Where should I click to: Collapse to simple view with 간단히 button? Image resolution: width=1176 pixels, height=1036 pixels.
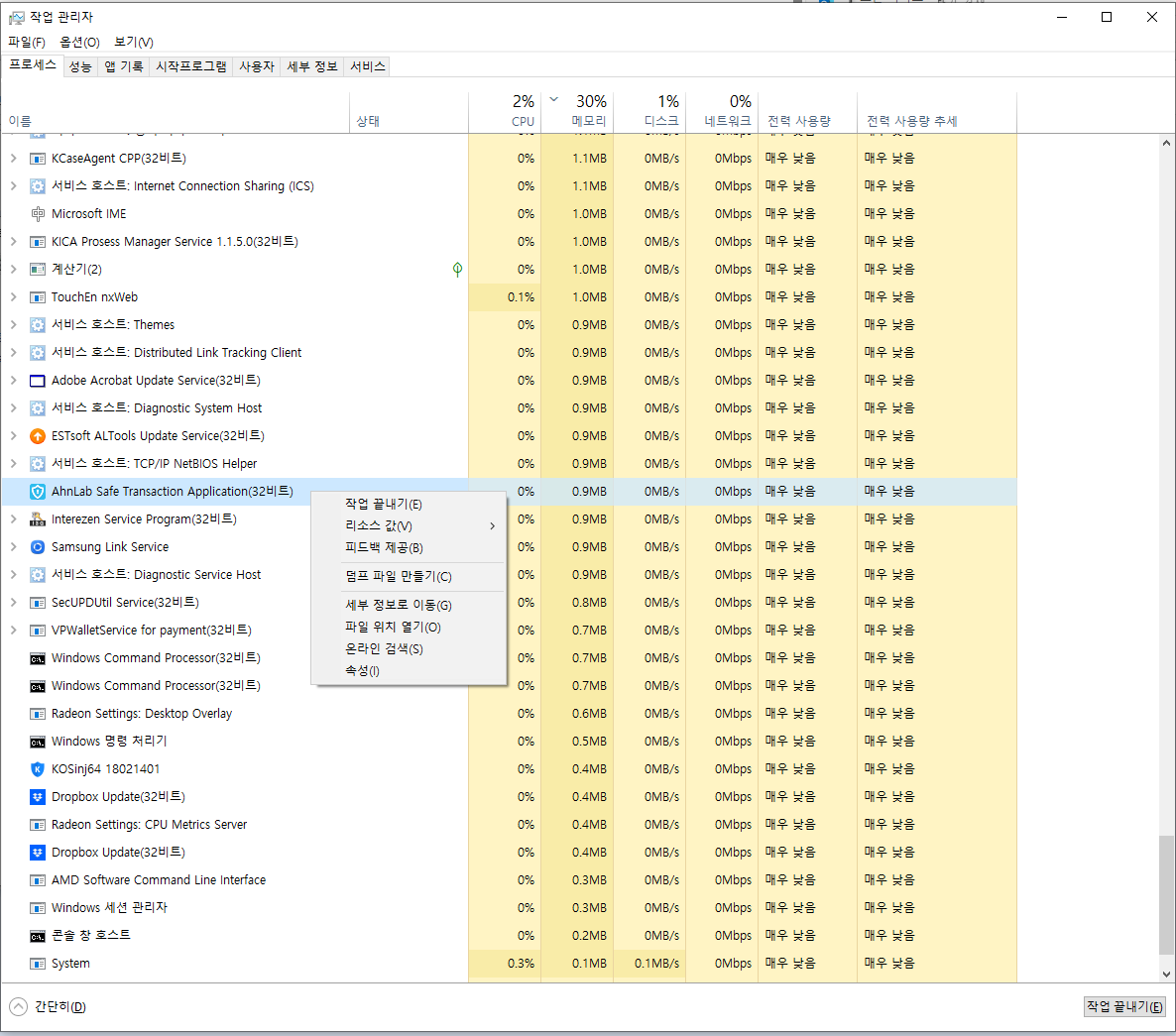click(48, 1007)
